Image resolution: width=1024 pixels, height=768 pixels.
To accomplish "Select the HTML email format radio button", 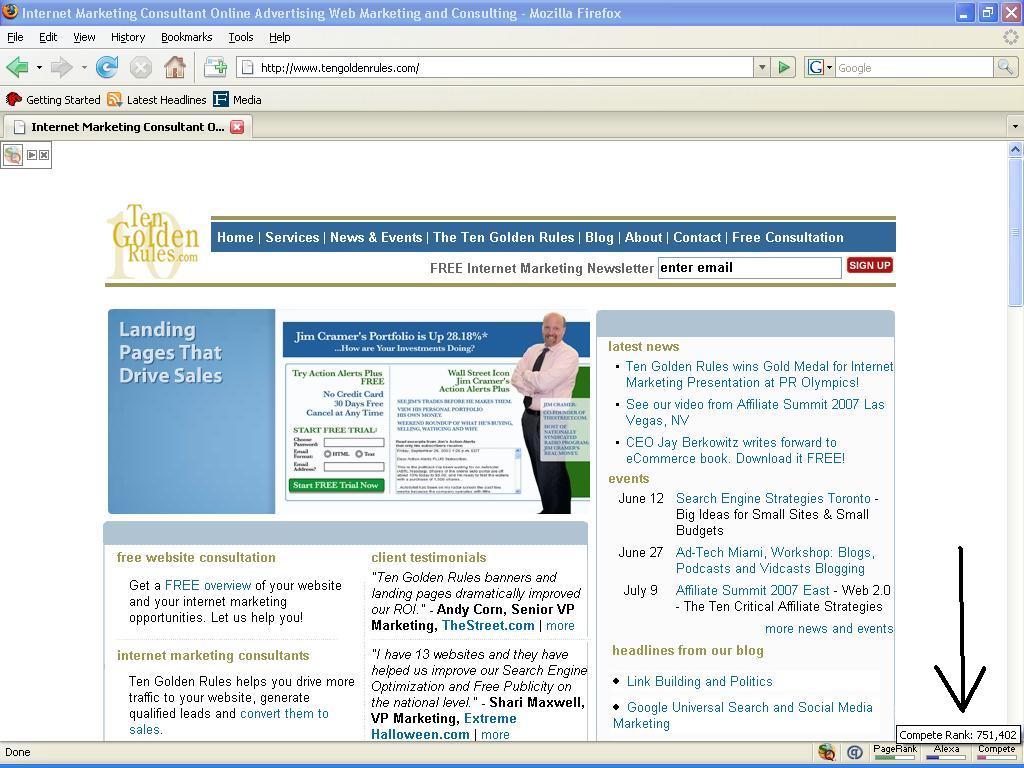I will pyautogui.click(x=327, y=453).
